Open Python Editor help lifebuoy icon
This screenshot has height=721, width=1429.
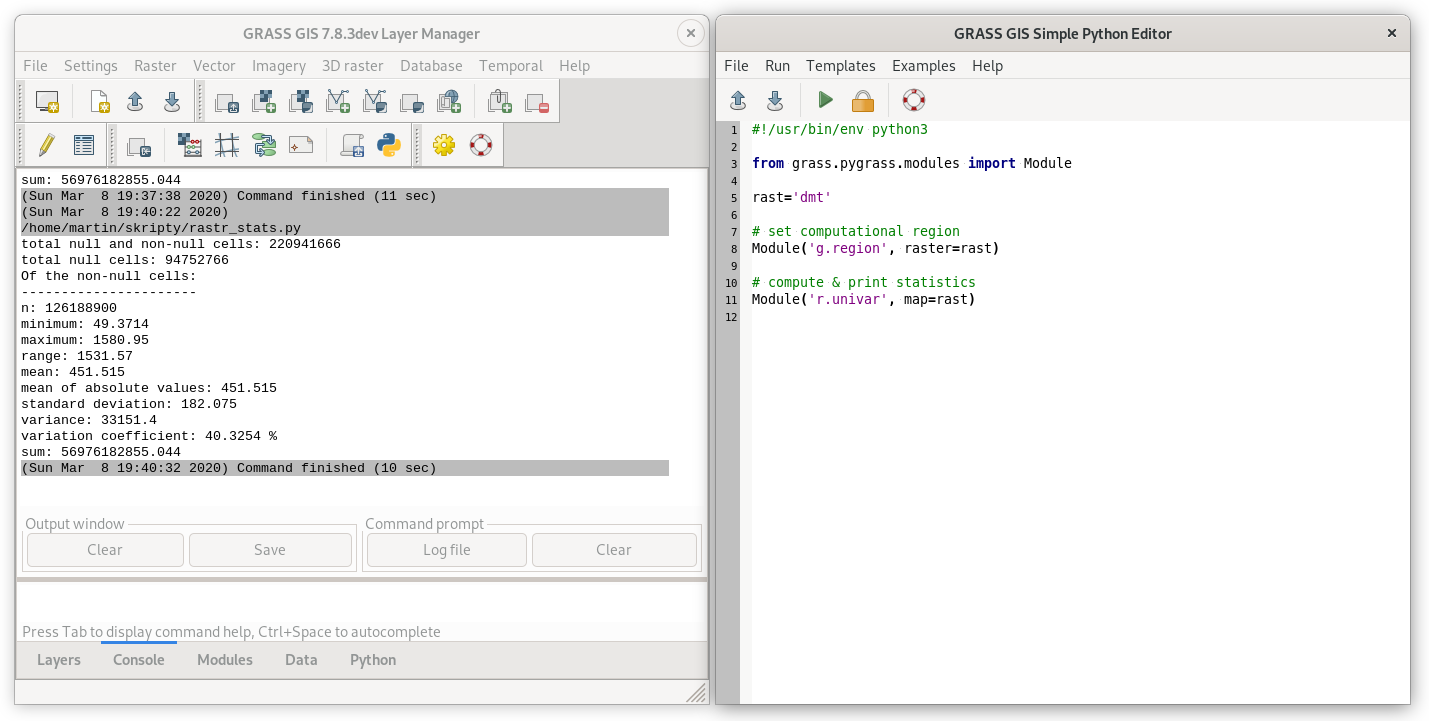point(914,100)
